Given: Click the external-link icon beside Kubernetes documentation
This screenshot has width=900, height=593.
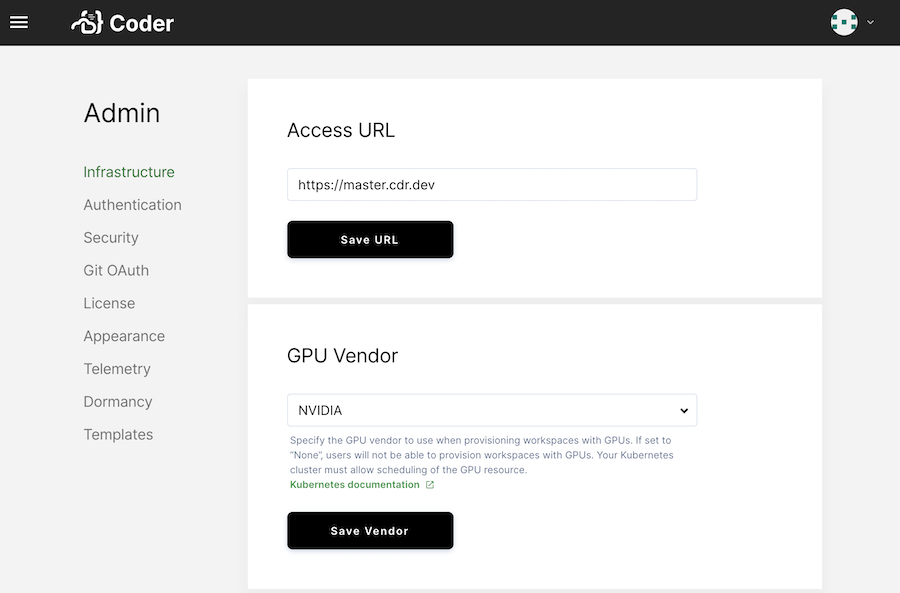Looking at the screenshot, I should click(x=430, y=484).
